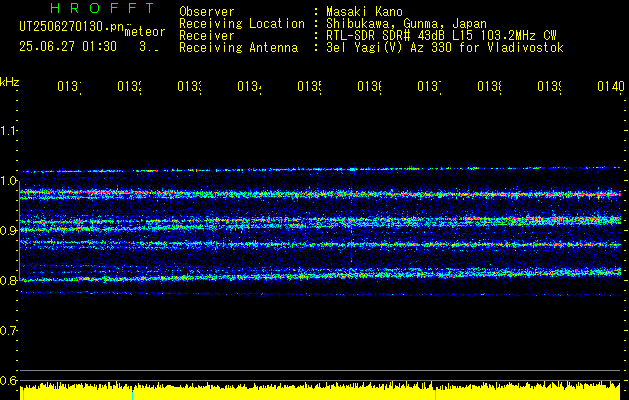Click time marker 0138

[x=489, y=86]
